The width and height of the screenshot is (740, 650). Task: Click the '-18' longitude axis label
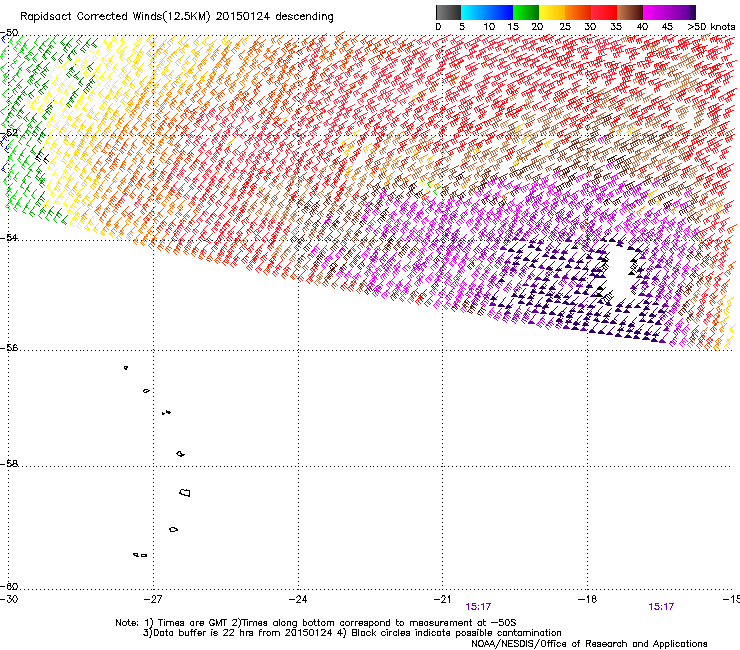pos(587,599)
